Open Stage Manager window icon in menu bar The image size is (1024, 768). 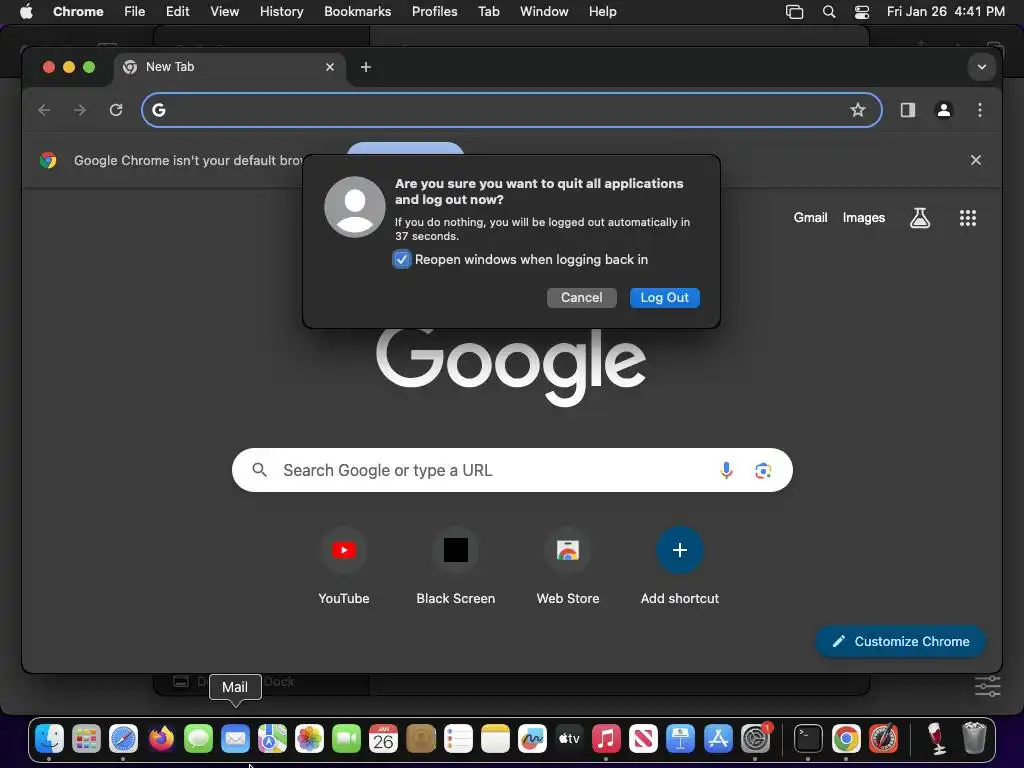pos(794,12)
